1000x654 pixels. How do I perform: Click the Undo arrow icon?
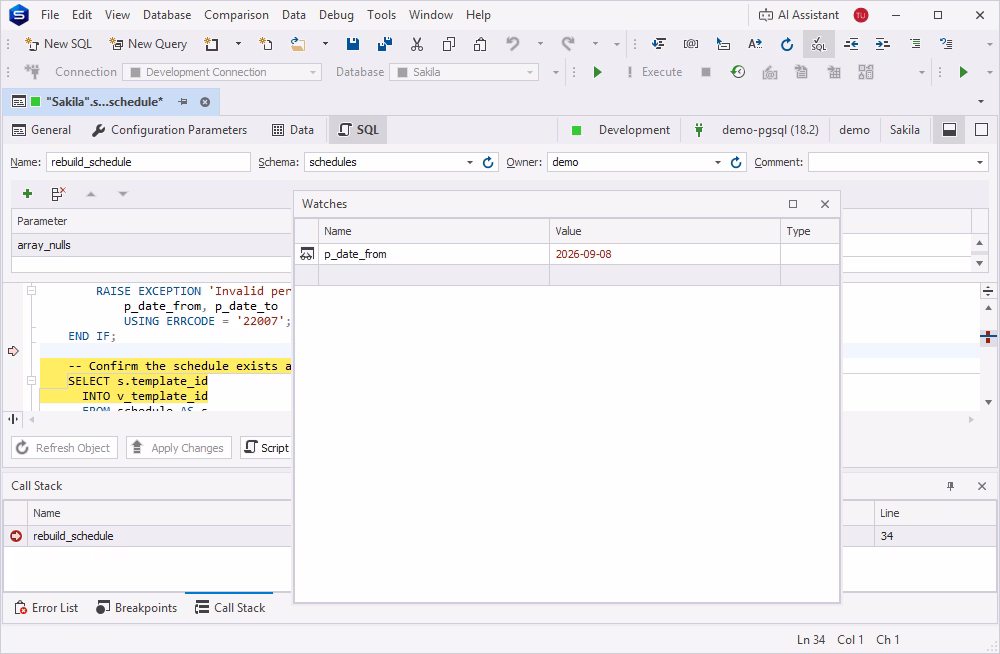[513, 44]
